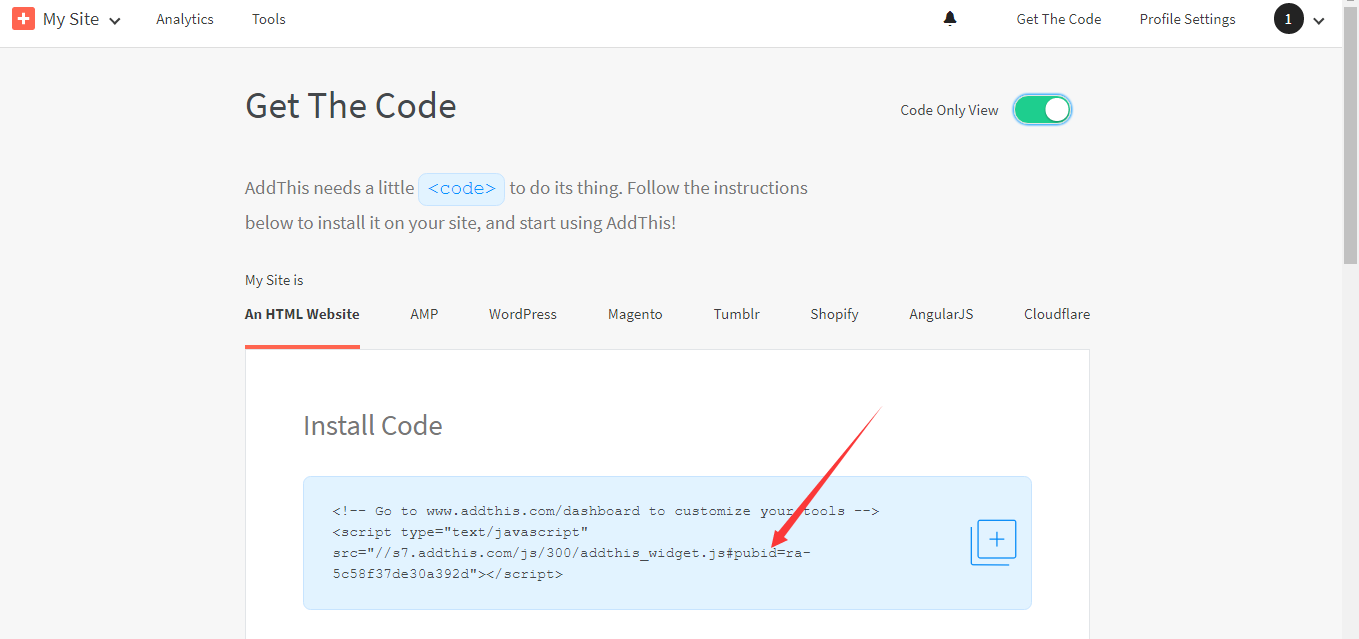The width and height of the screenshot is (1359, 639).
Task: Open the Analytics menu
Action: (x=185, y=19)
